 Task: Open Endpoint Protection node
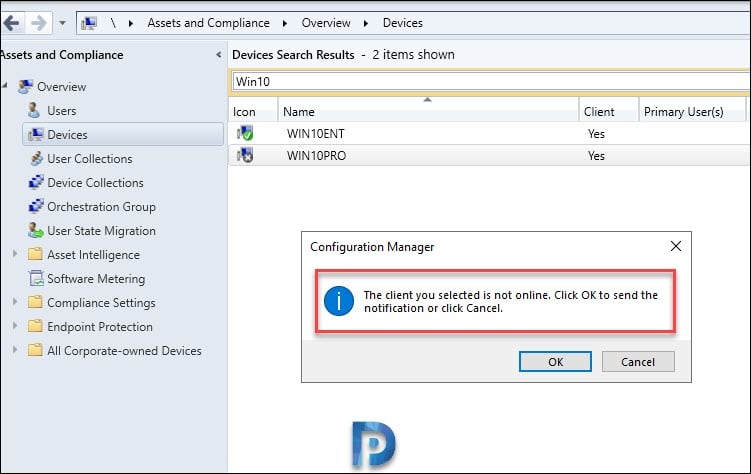pos(100,327)
